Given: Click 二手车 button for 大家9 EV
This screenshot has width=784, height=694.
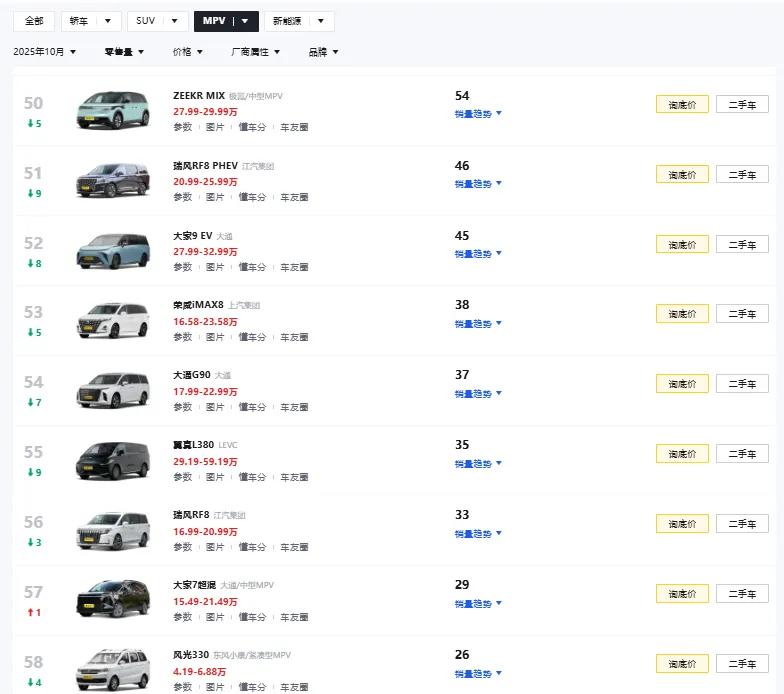Looking at the screenshot, I should click(742, 244).
